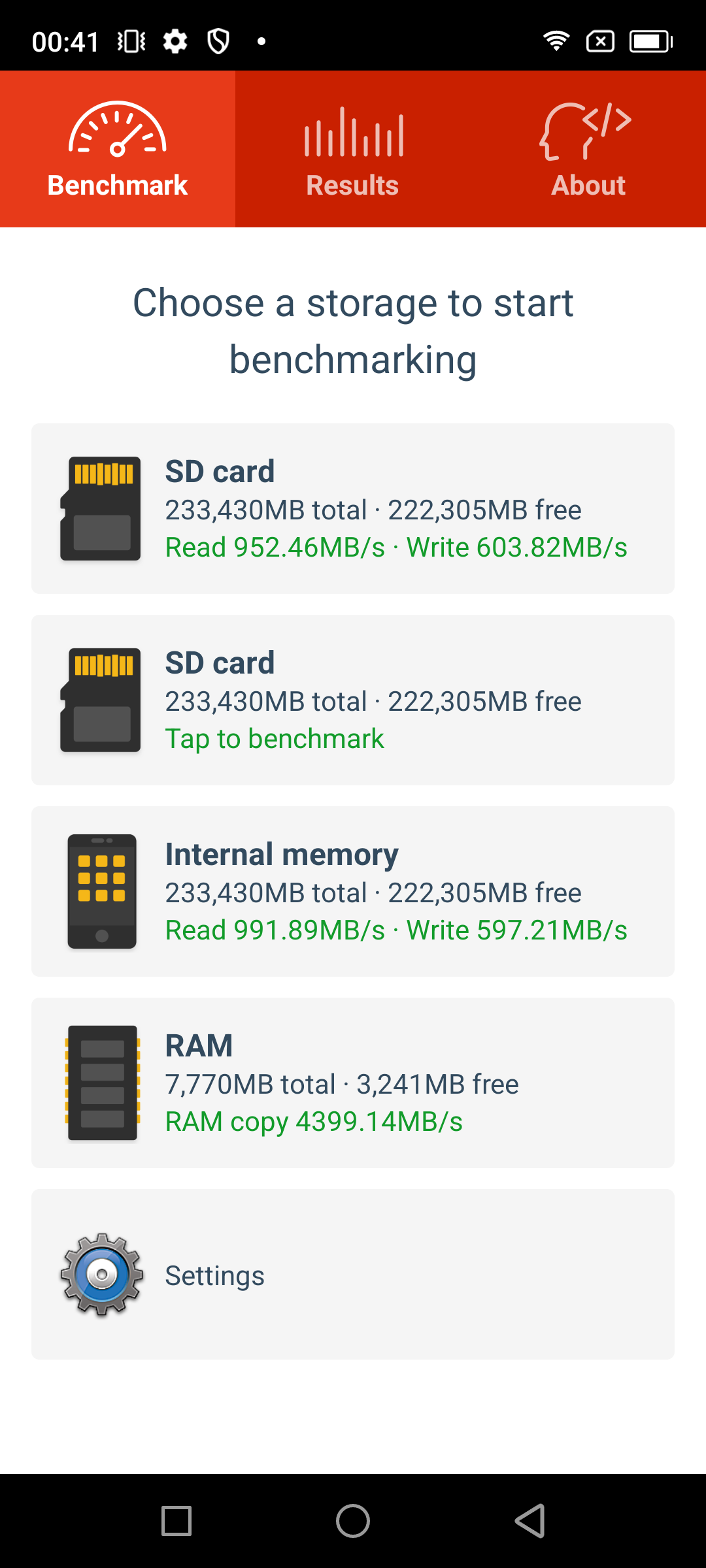This screenshot has height=1568, width=706.
Task: Switch to the Results tab
Action: point(353,186)
